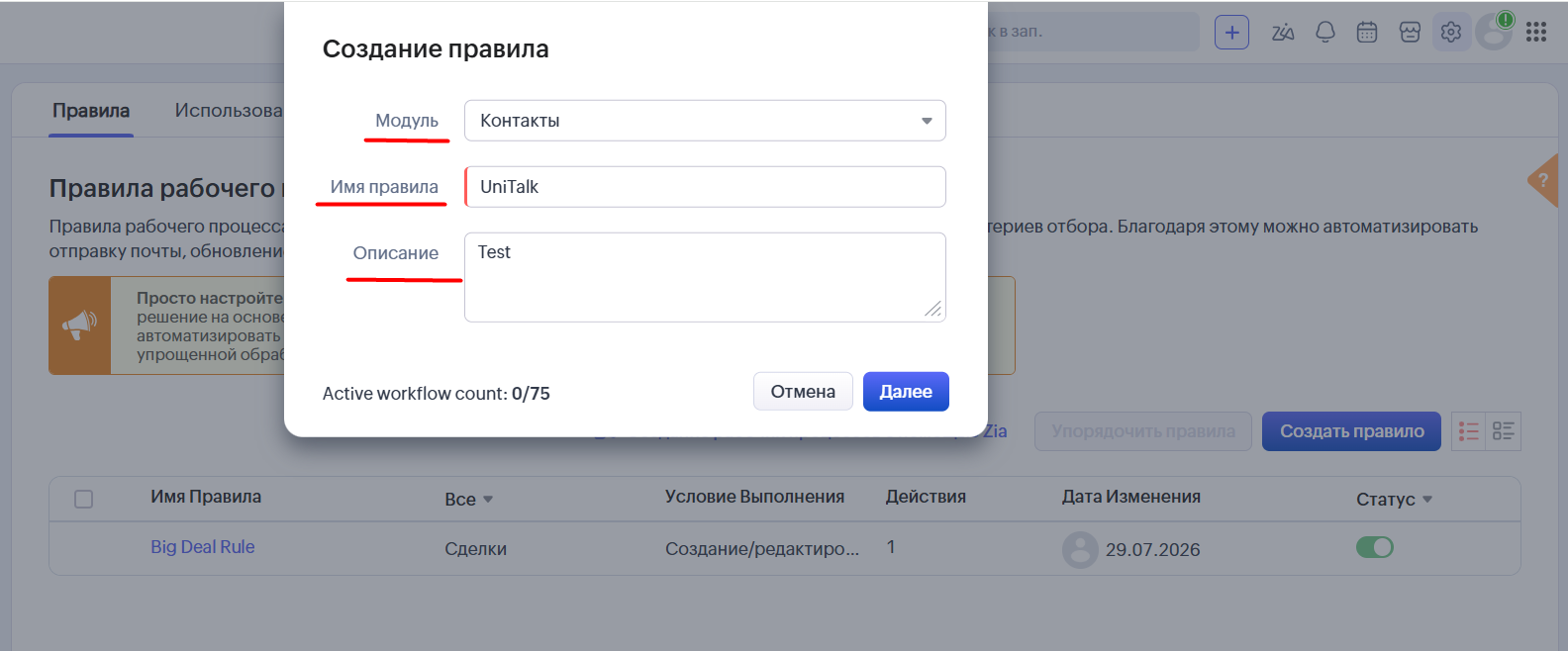The width and height of the screenshot is (1568, 651).
Task: Switch to the detailed list view icon
Action: tap(1504, 431)
